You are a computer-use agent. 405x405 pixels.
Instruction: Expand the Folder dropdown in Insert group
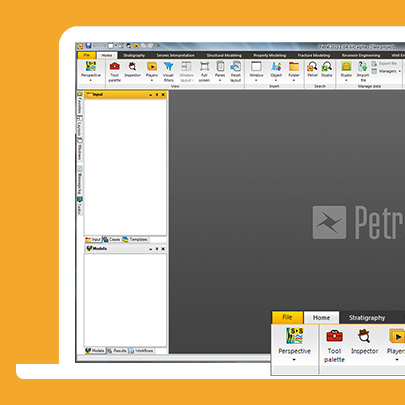(x=294, y=80)
